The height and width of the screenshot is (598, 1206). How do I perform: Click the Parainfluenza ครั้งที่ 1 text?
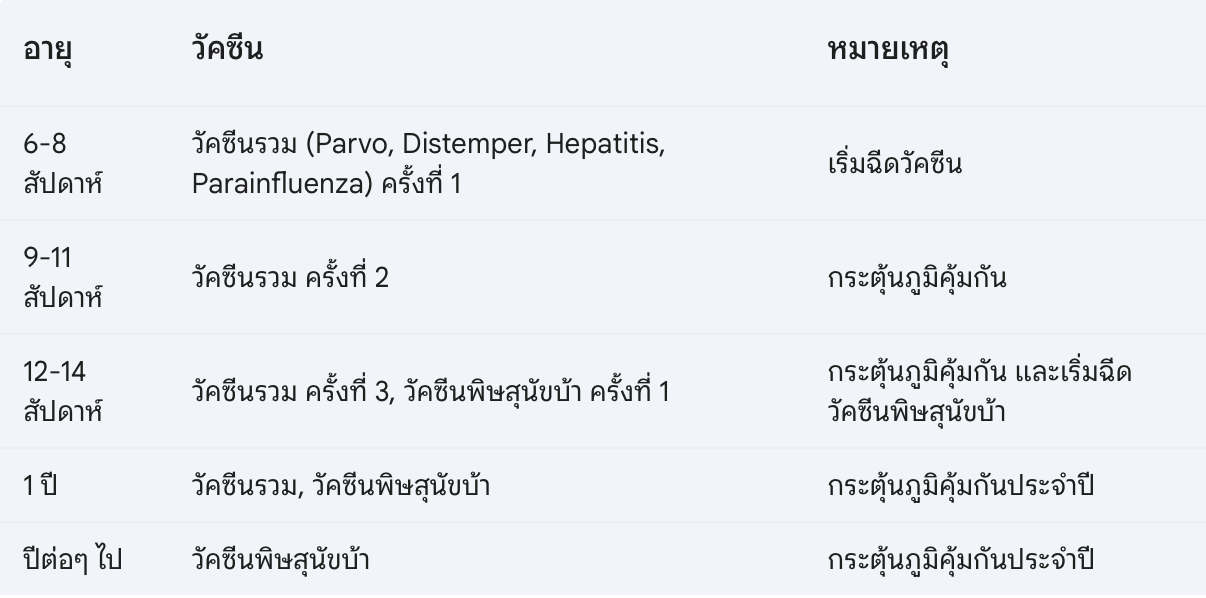327,183
